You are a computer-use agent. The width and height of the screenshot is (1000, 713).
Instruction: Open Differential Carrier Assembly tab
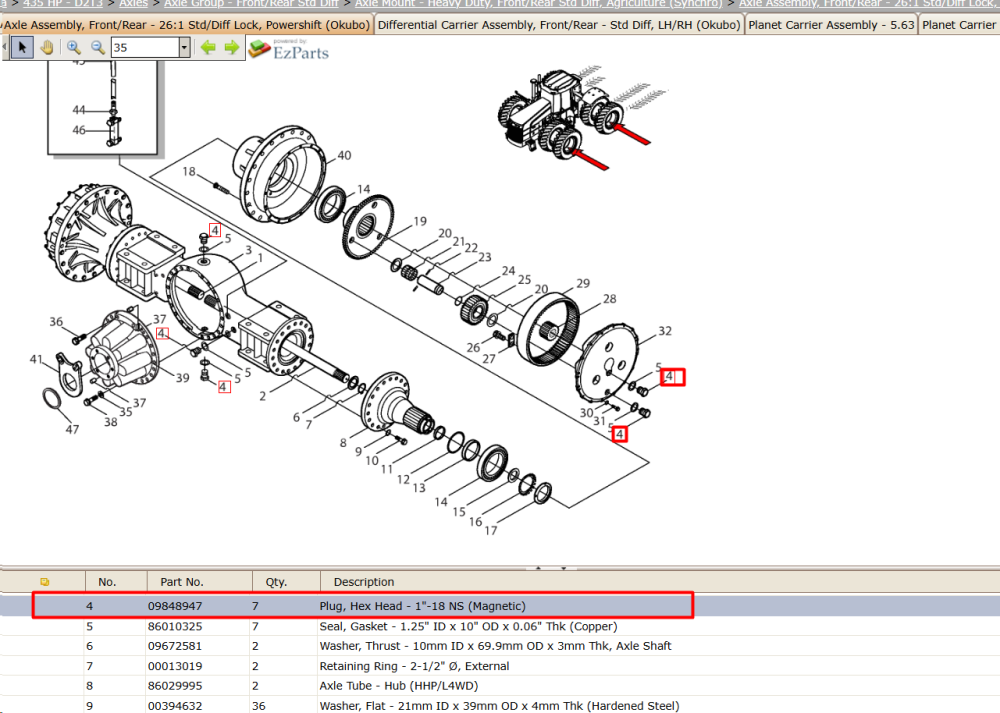(x=559, y=25)
